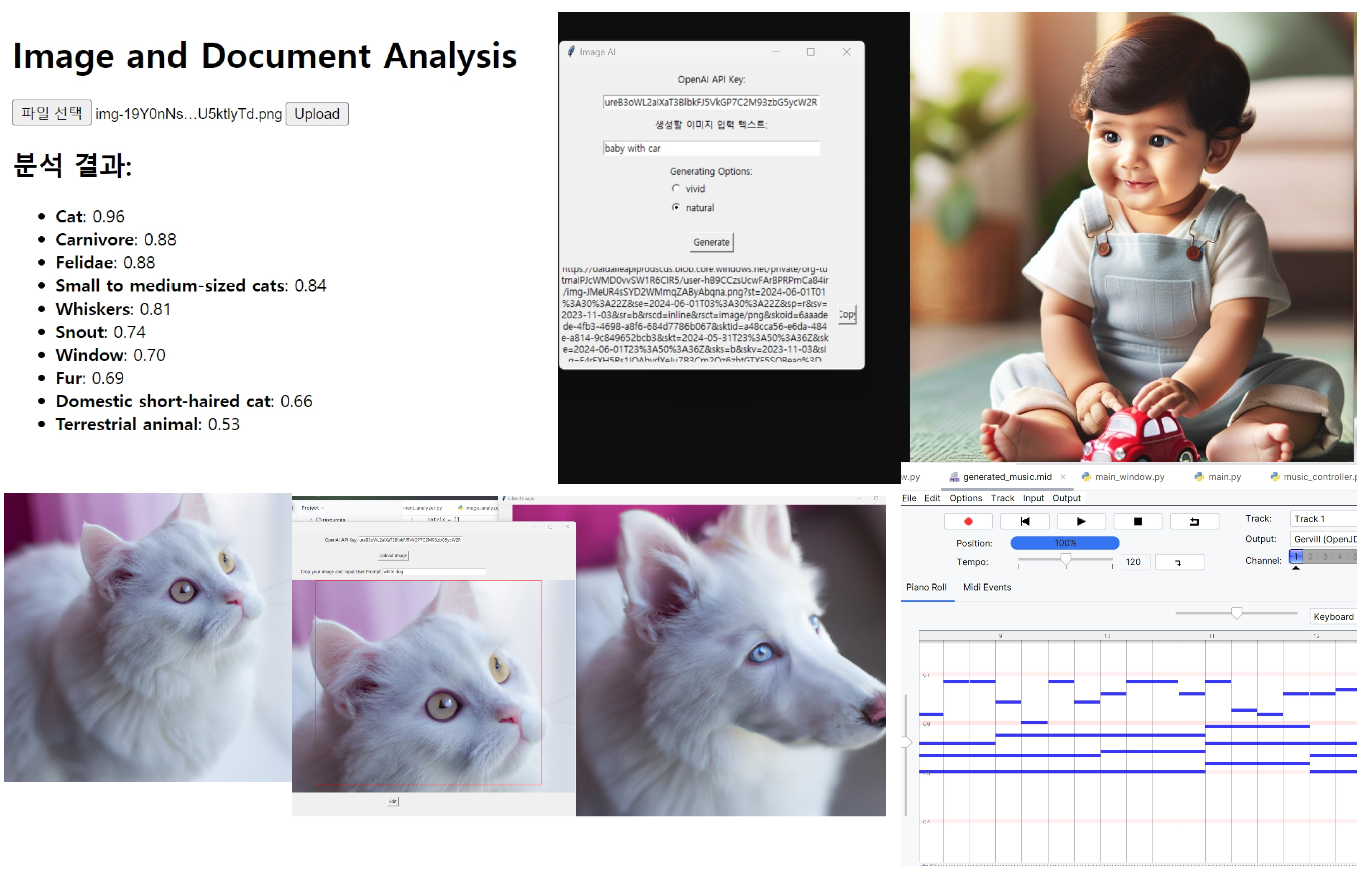Open the Output Gervill dropdown
Viewport: 1372px width, 876px height.
coord(1323,539)
